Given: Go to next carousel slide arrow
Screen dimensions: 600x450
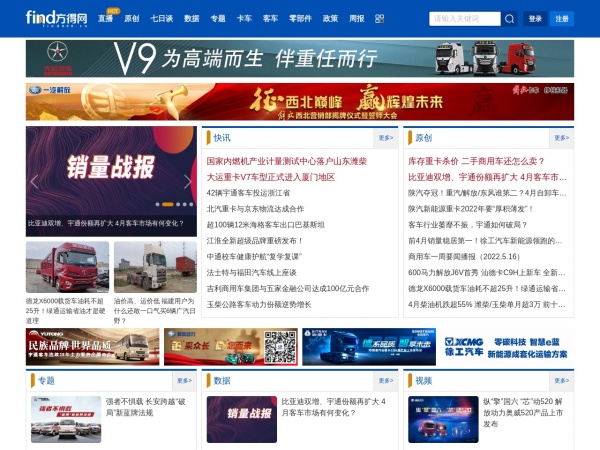Looking at the screenshot, I should tap(188, 182).
